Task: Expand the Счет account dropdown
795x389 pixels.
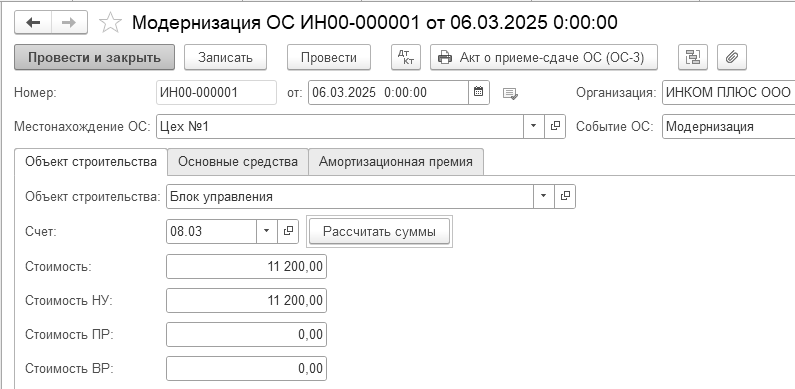Action: click(267, 231)
